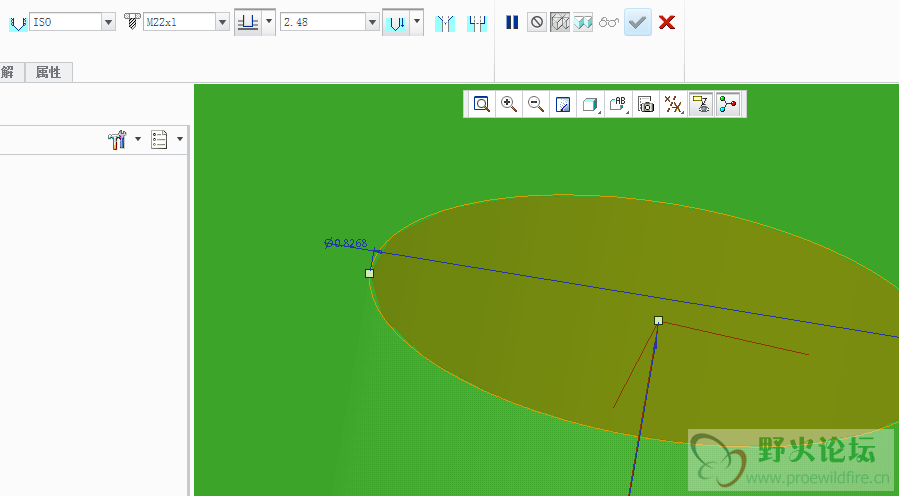The image size is (899, 496).
Task: Open the view manager camera icon
Action: coord(646,104)
